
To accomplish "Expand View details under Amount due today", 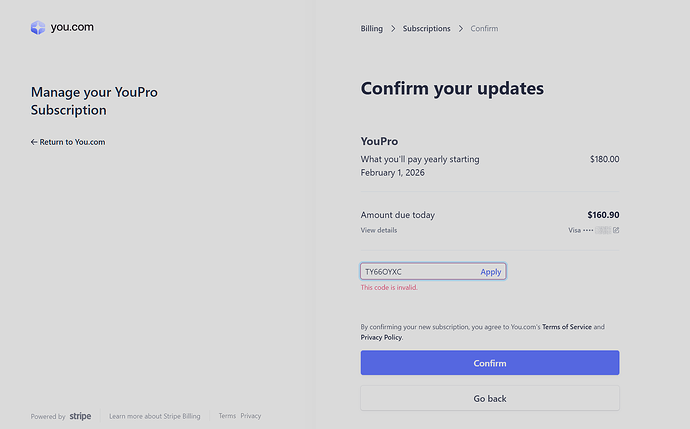I will click(x=378, y=230).
